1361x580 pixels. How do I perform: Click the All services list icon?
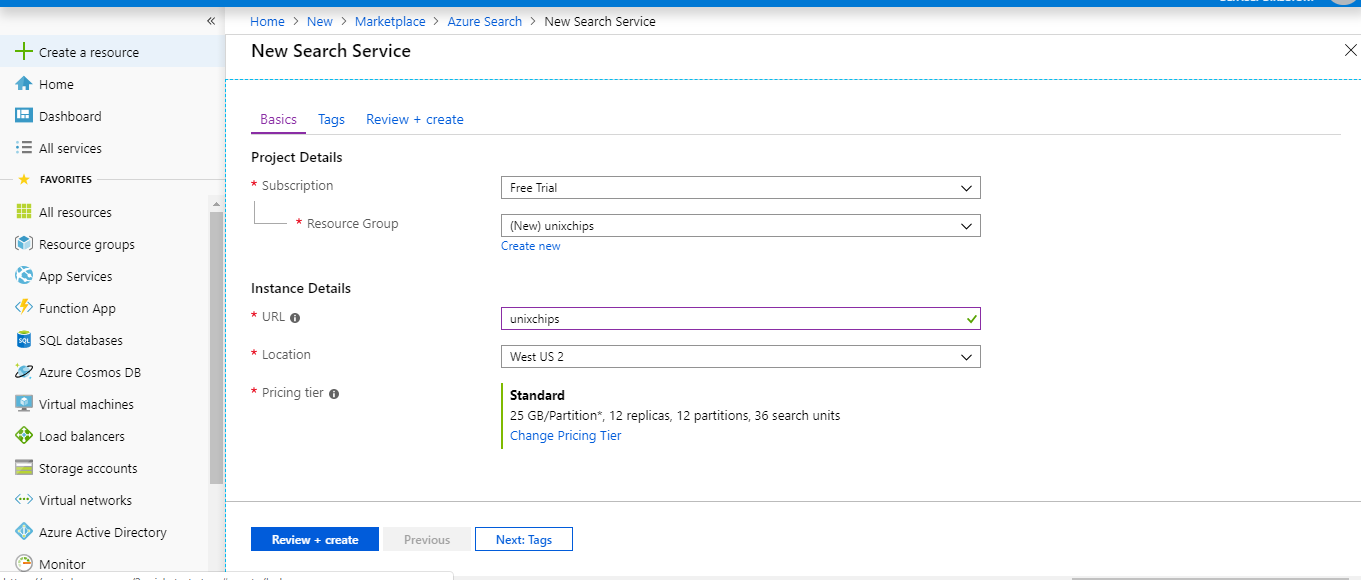point(24,148)
